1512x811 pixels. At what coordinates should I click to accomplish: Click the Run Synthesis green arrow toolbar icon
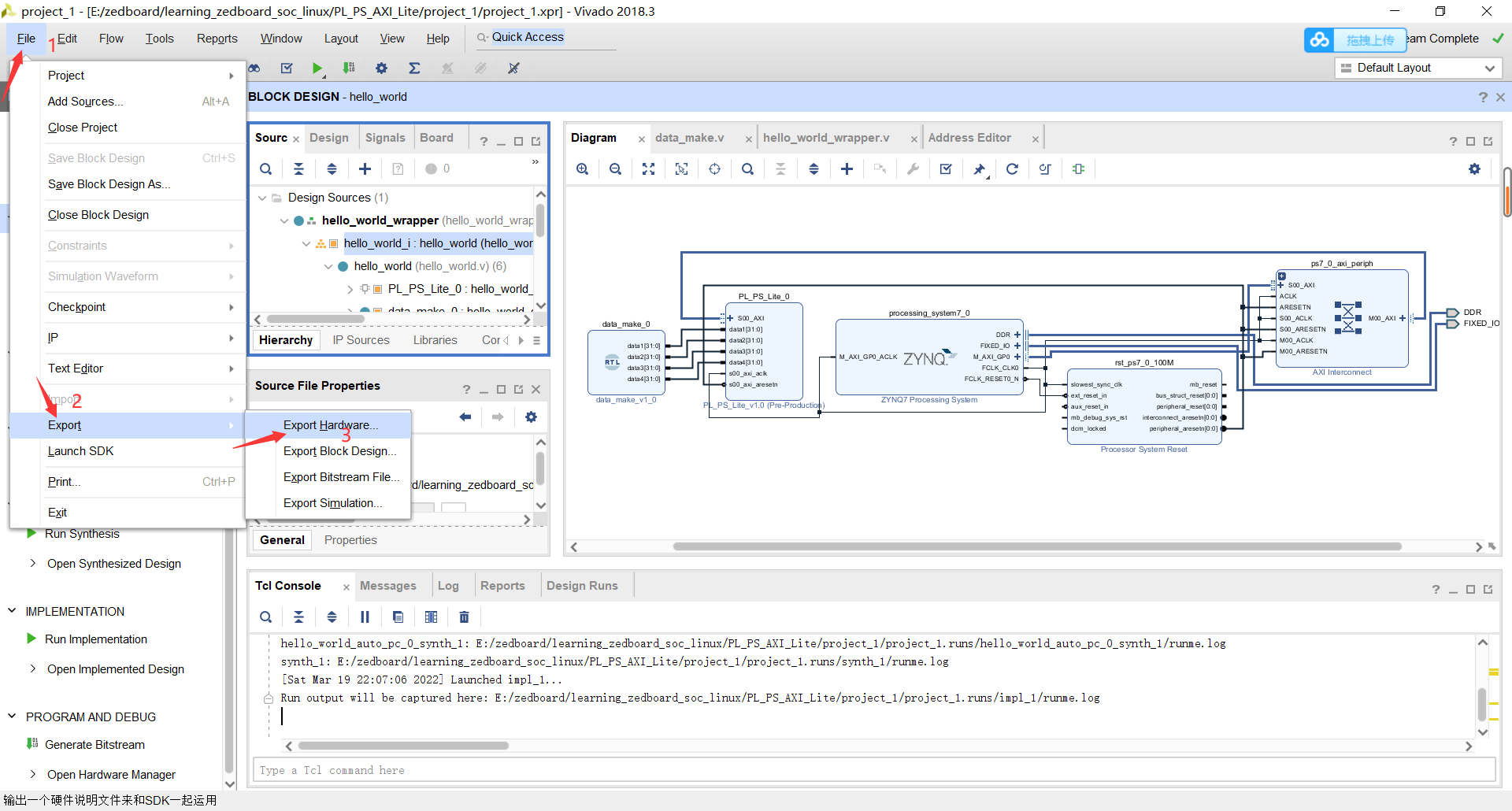tap(317, 69)
